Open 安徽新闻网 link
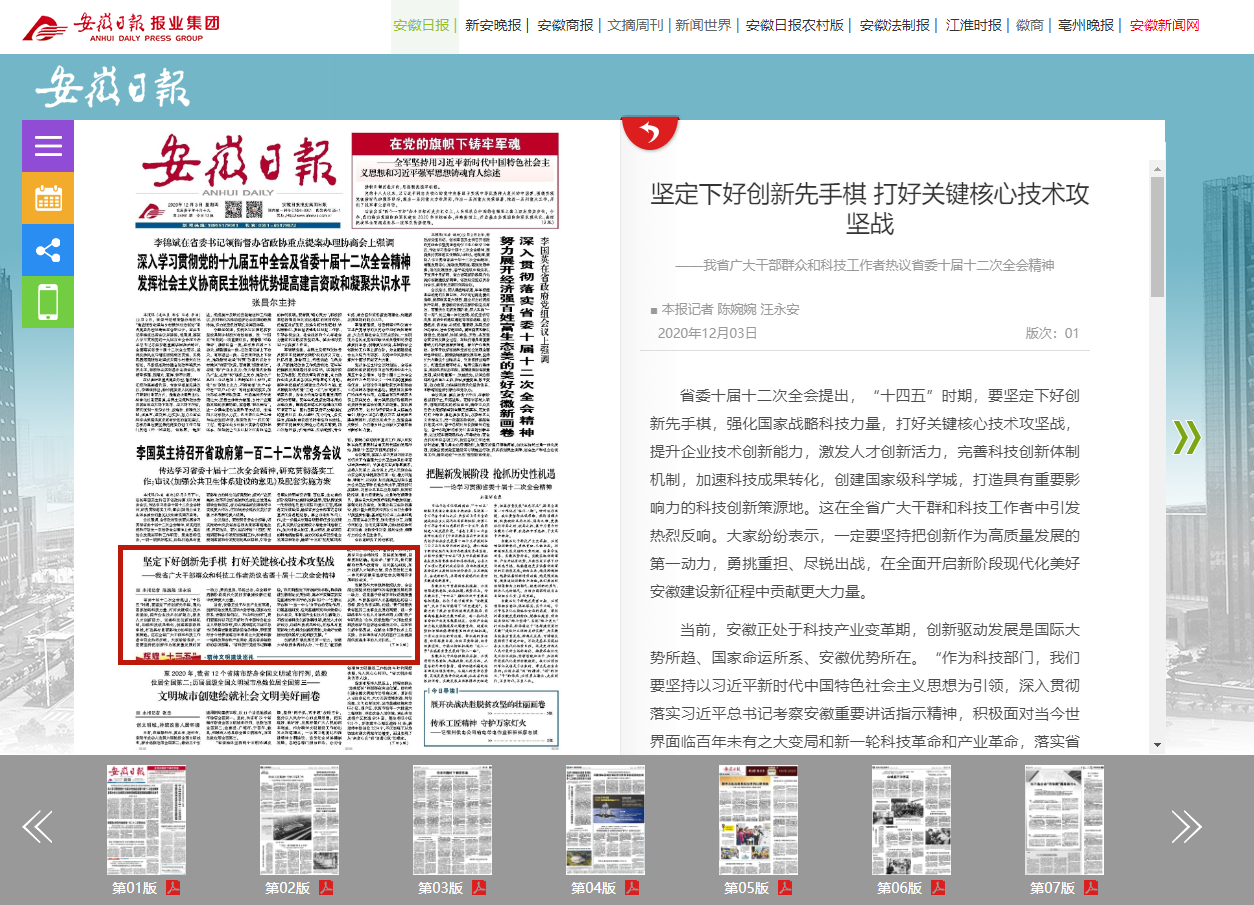 click(x=1164, y=26)
